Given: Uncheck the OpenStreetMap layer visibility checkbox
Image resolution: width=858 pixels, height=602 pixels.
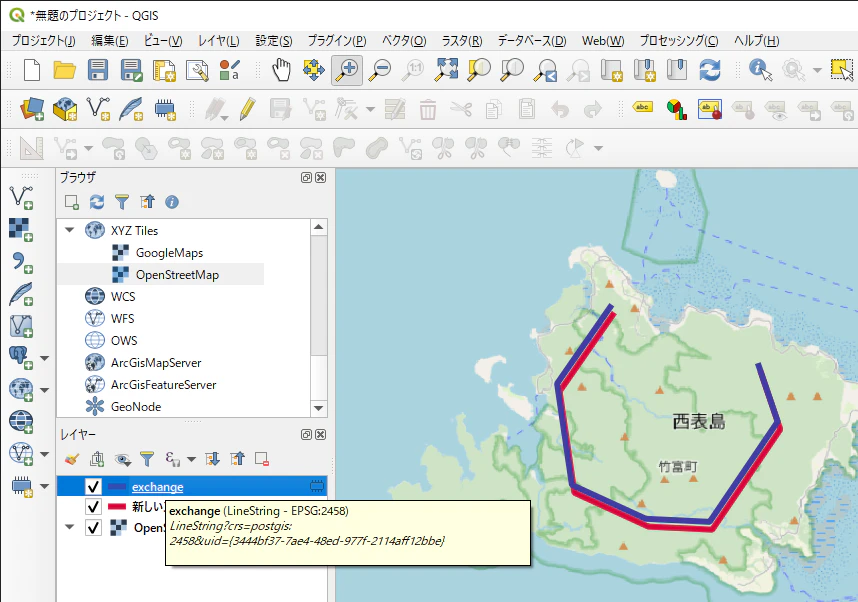Looking at the screenshot, I should tap(94, 527).
